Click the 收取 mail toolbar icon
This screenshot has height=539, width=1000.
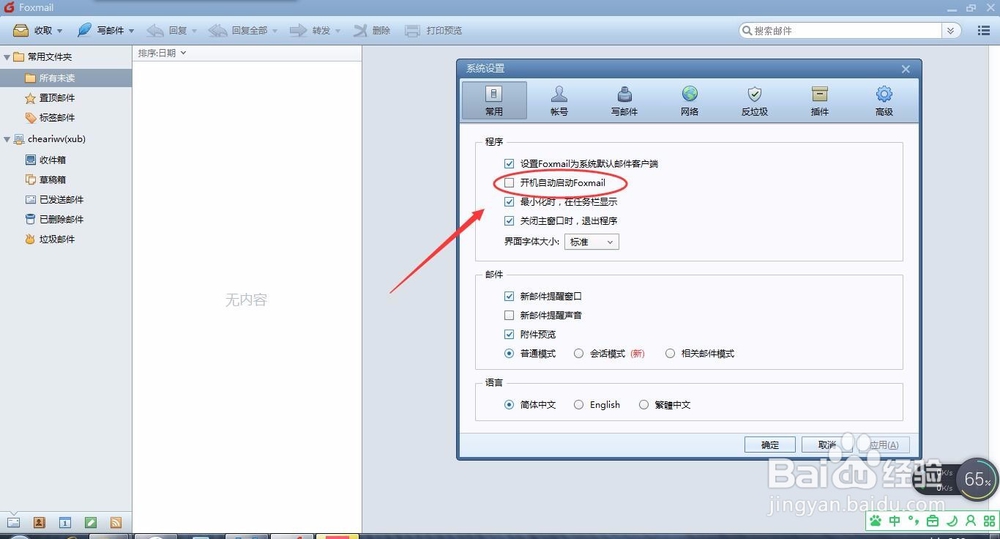point(21,30)
